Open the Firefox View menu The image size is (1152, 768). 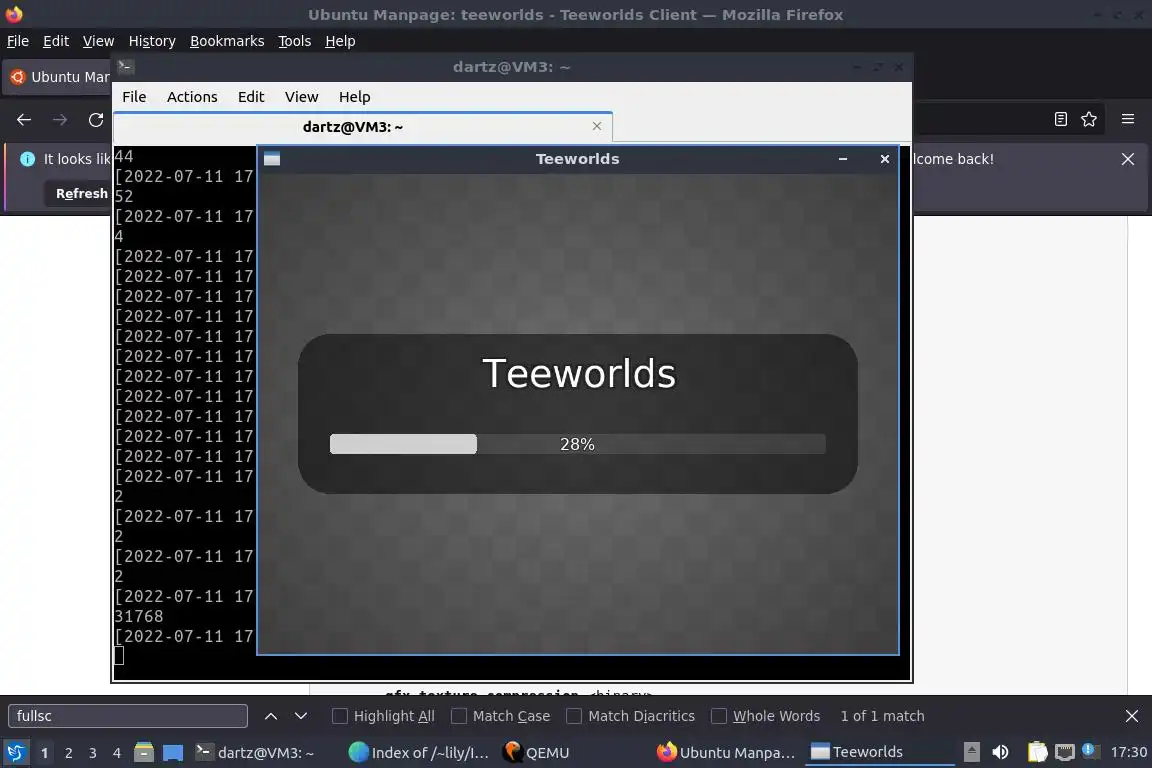coord(98,41)
